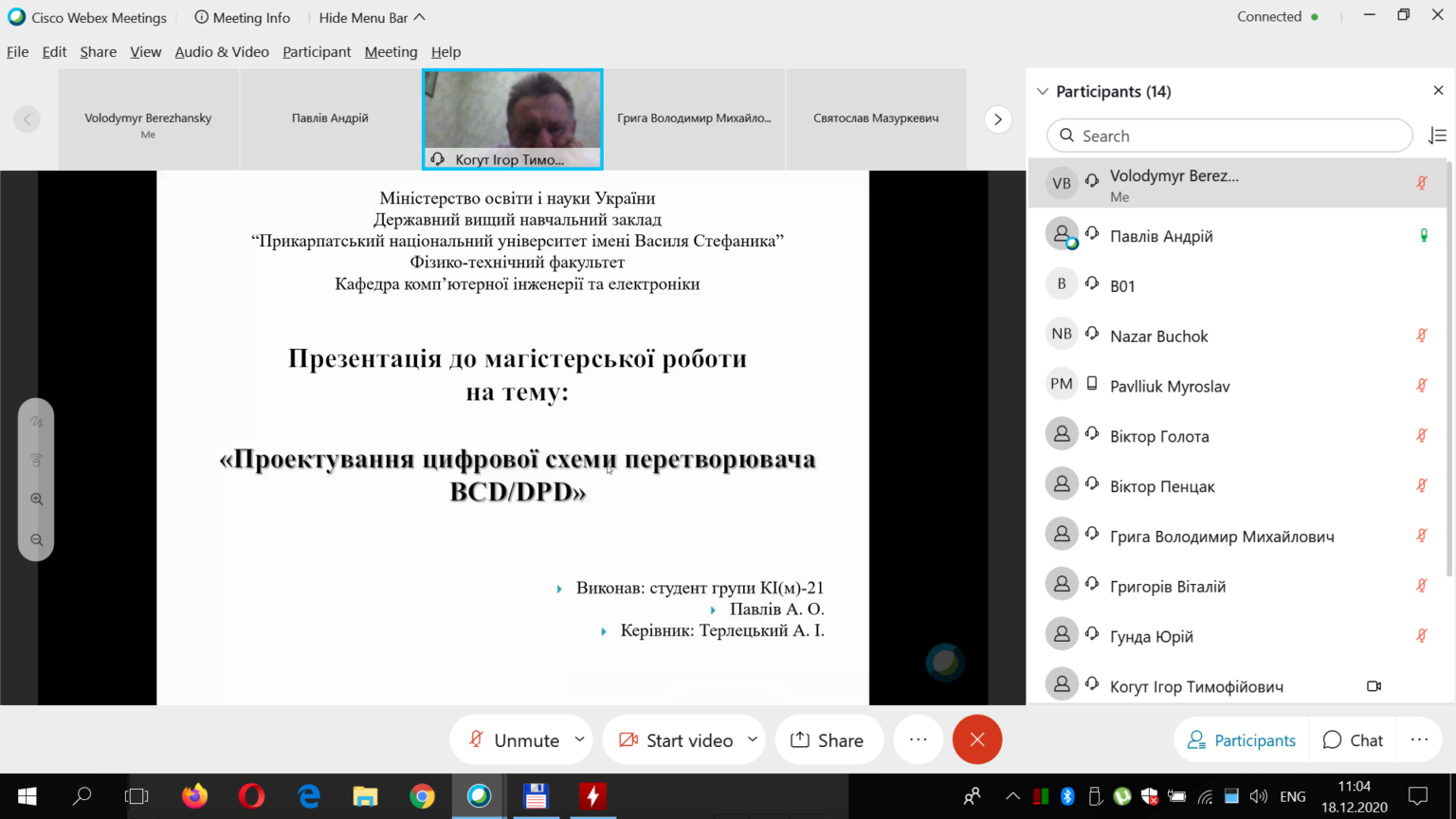Open the Audio & Video menu
Screen dimensions: 1456x819
[222, 52]
